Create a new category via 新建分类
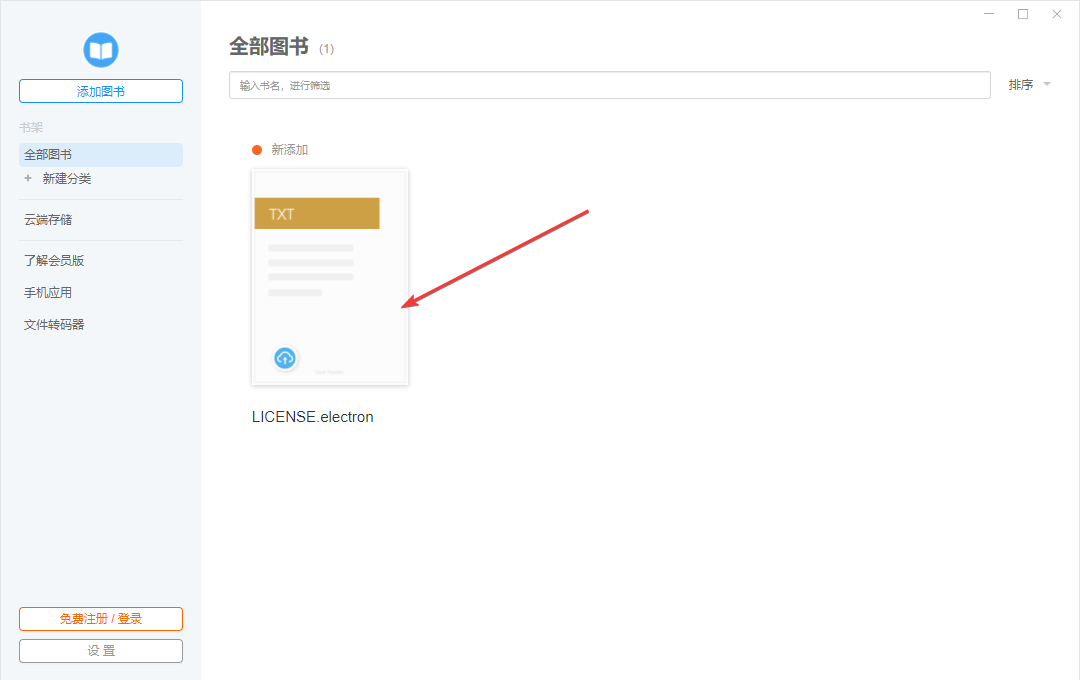 click(x=67, y=179)
